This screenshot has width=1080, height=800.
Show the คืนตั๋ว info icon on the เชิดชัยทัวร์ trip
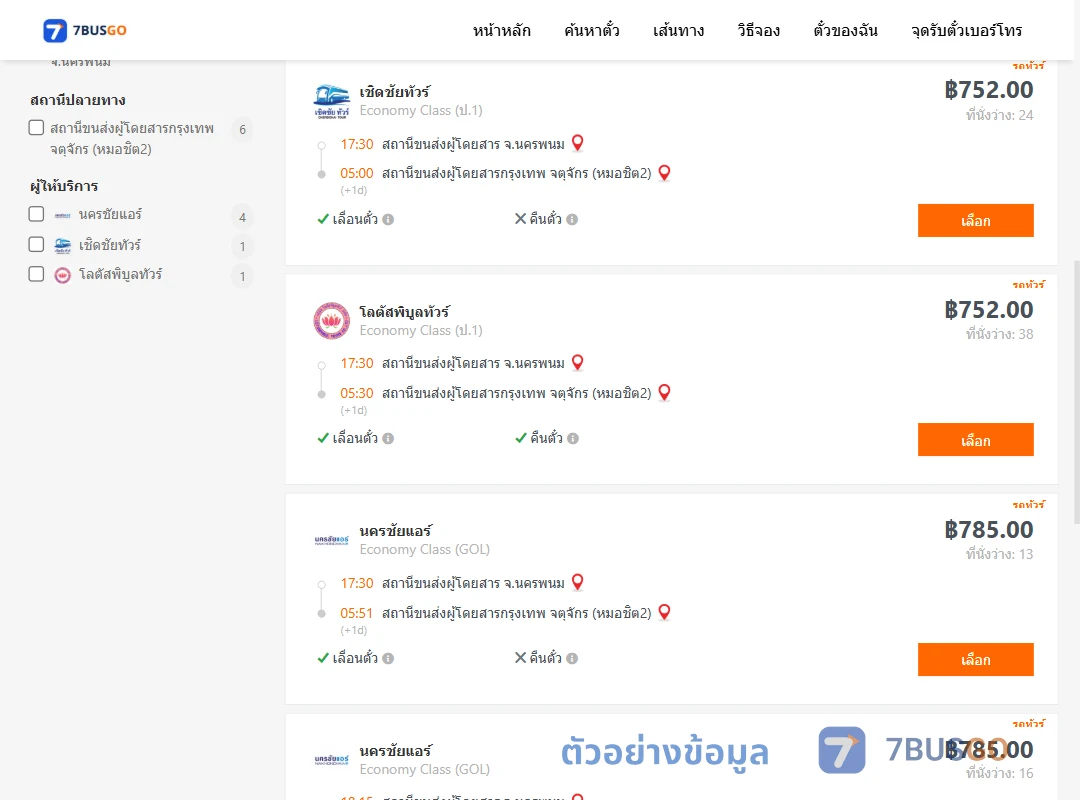pyautogui.click(x=572, y=220)
